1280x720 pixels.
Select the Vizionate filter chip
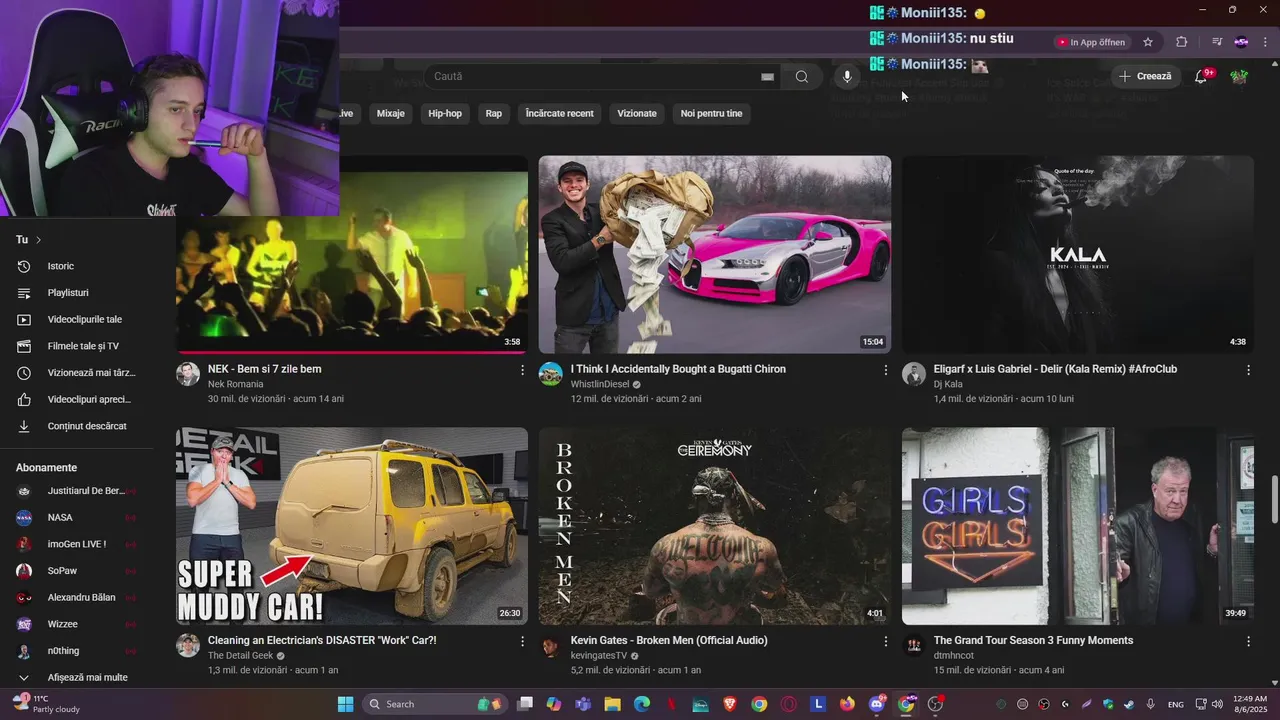coord(637,113)
